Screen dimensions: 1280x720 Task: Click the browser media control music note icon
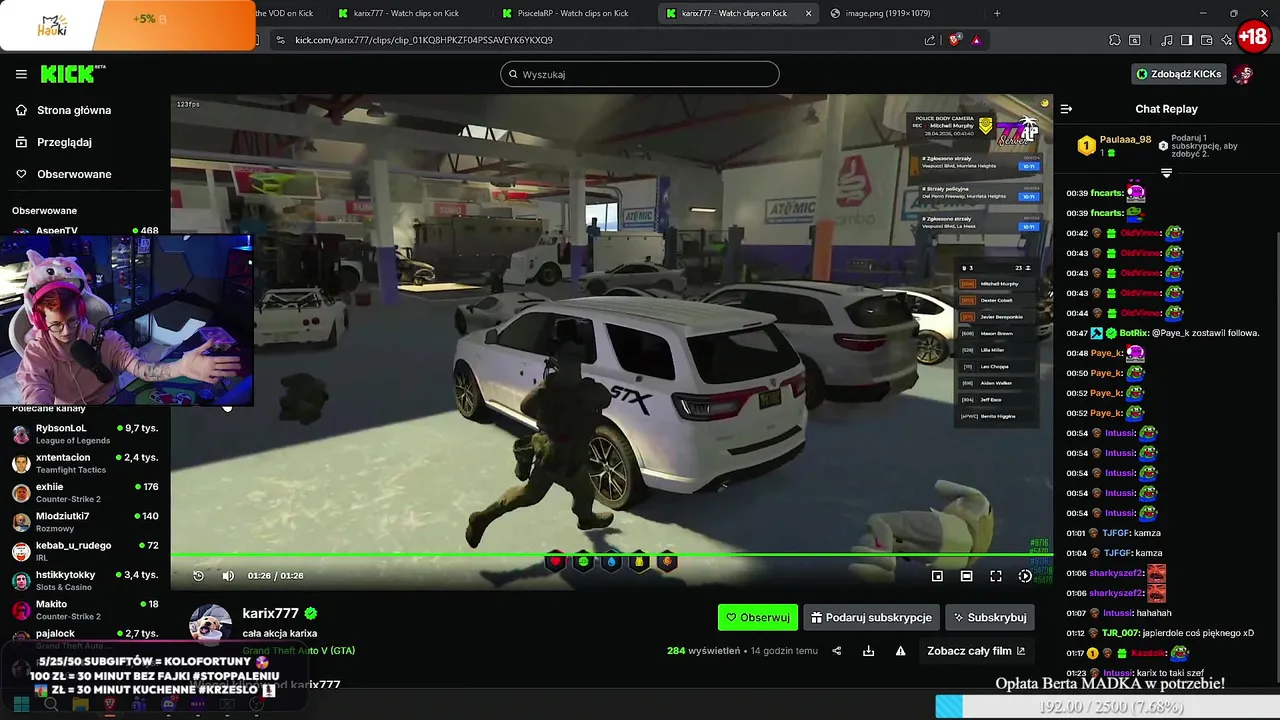[1167, 40]
